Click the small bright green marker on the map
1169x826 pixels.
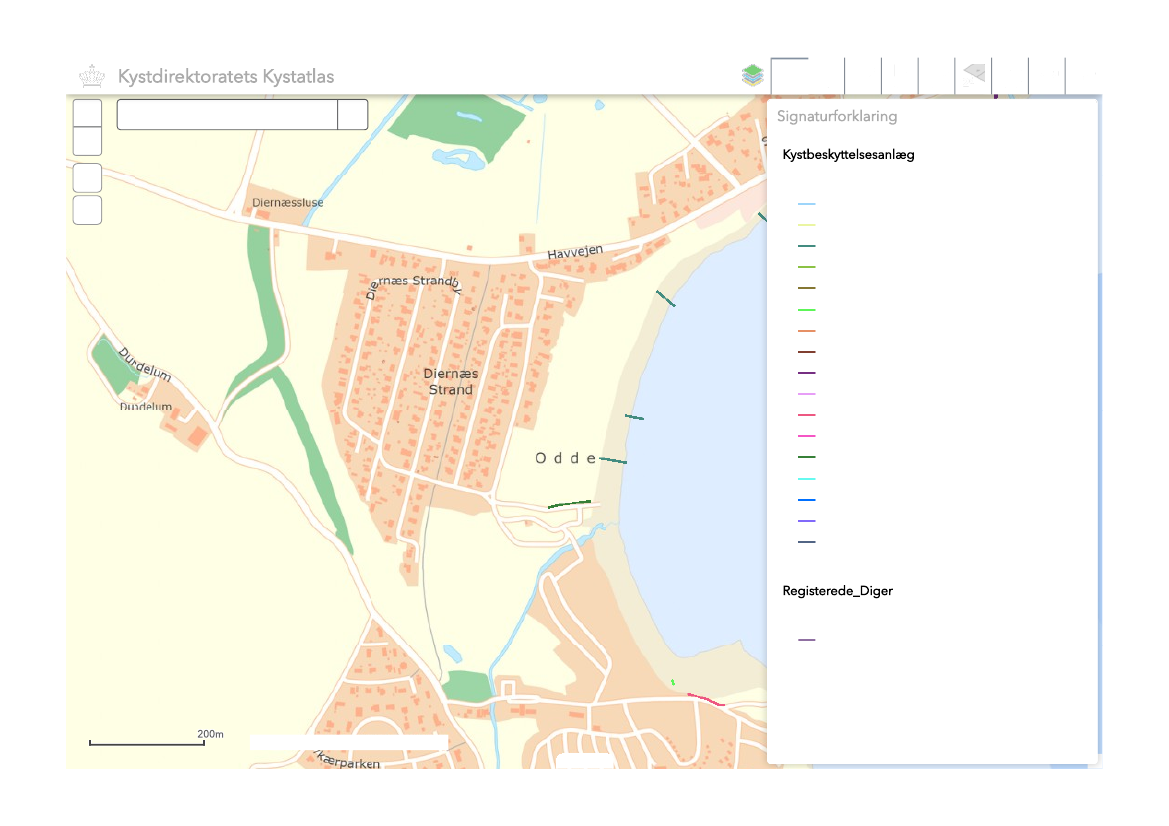tap(672, 682)
